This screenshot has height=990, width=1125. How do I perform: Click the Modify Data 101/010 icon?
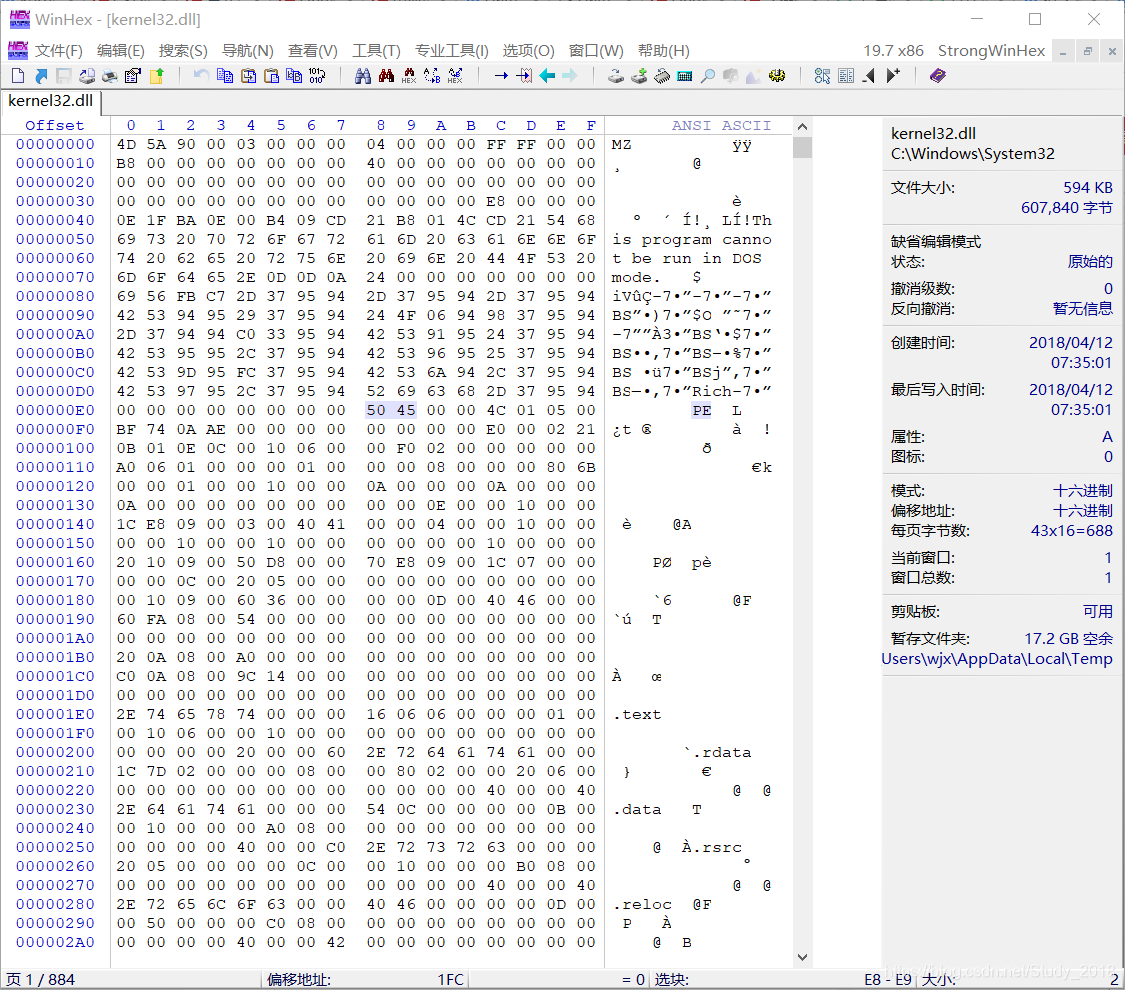(x=316, y=75)
